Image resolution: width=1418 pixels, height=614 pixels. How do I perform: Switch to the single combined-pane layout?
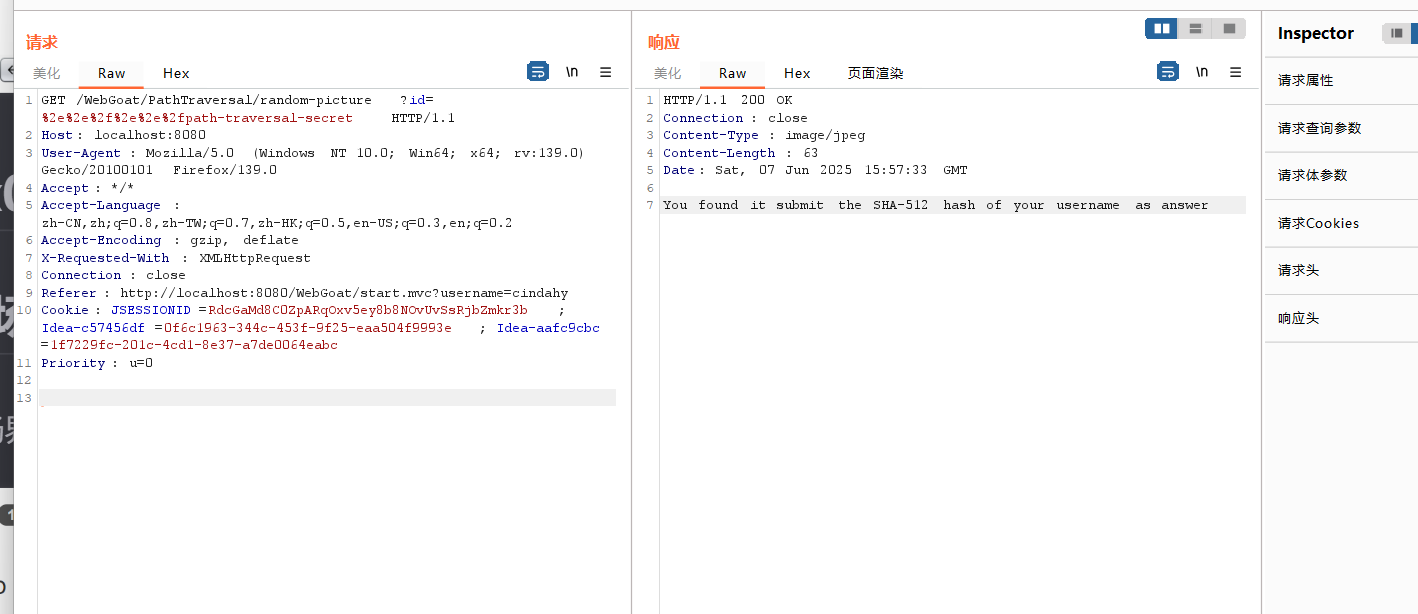(x=1229, y=29)
